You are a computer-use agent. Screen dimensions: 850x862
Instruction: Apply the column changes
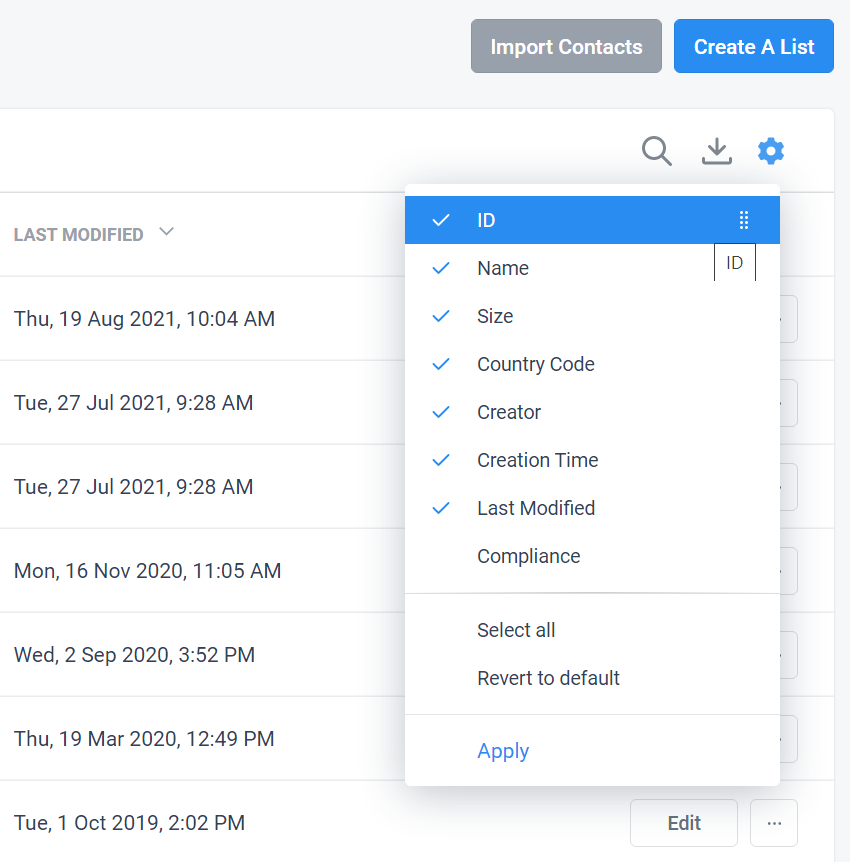(x=503, y=751)
